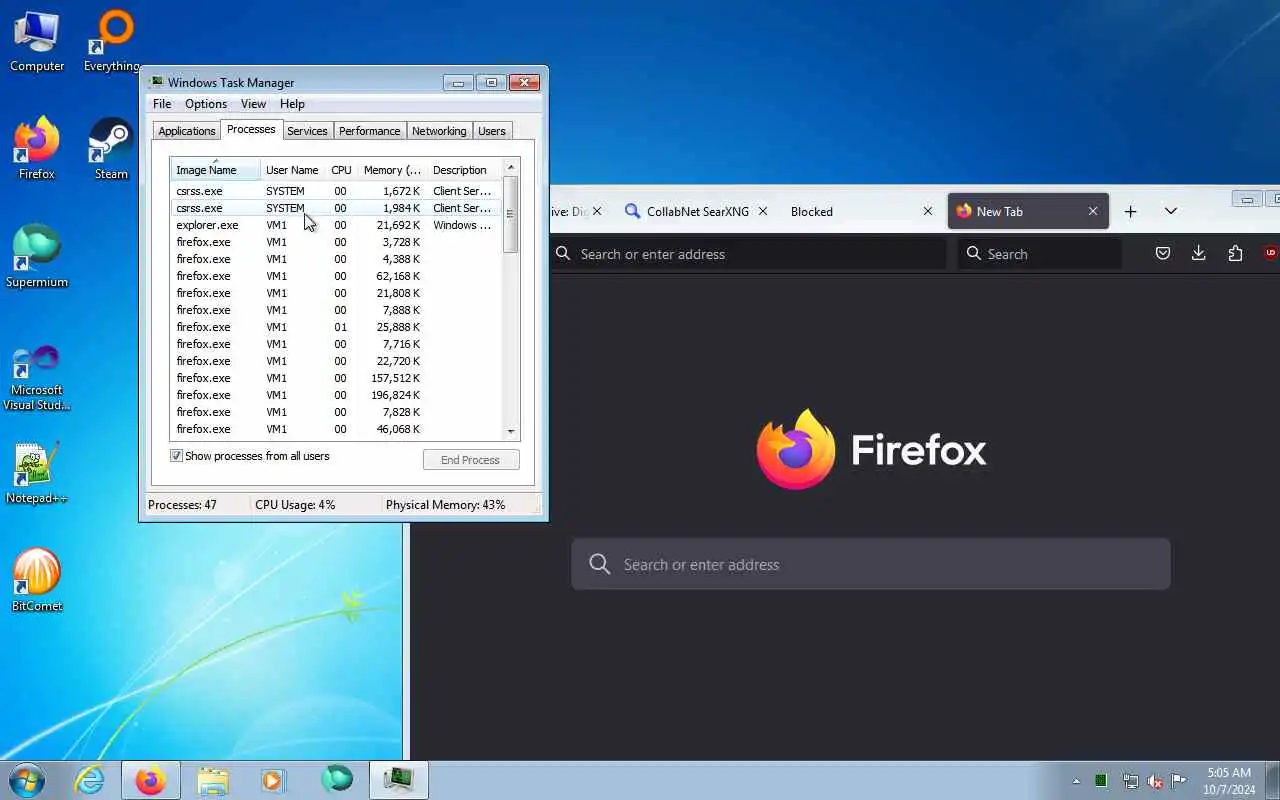The width and height of the screenshot is (1280, 800).
Task: Switch to the Applications tab
Action: point(187,131)
